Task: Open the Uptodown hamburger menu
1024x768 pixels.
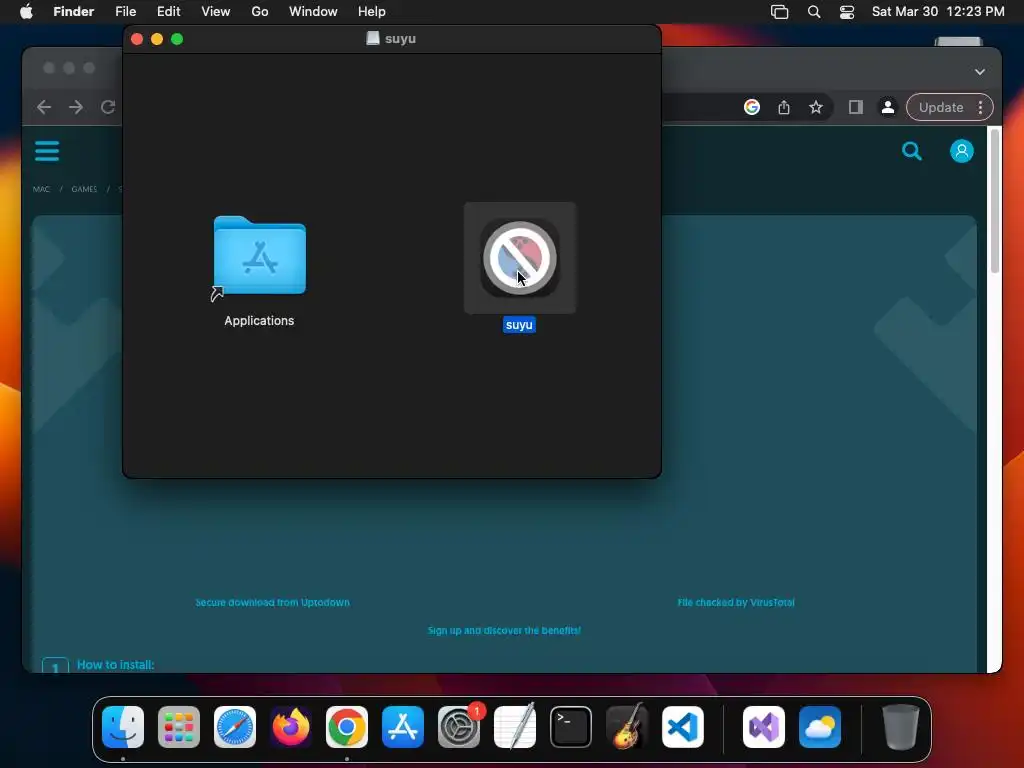Action: point(47,151)
